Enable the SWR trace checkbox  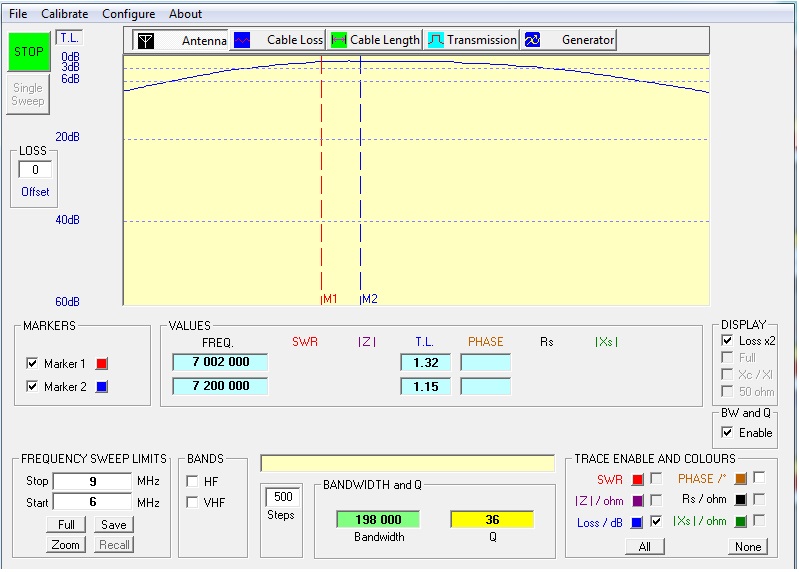pos(656,479)
